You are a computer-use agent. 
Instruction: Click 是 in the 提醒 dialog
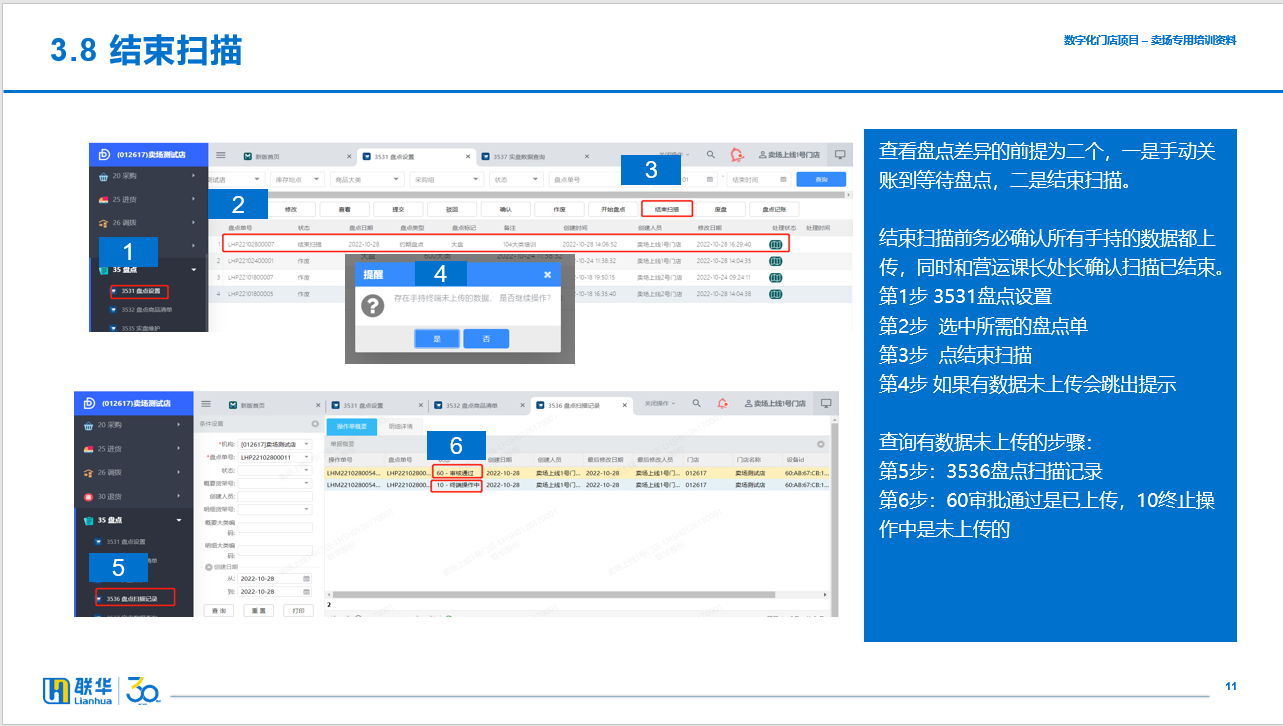(437, 339)
